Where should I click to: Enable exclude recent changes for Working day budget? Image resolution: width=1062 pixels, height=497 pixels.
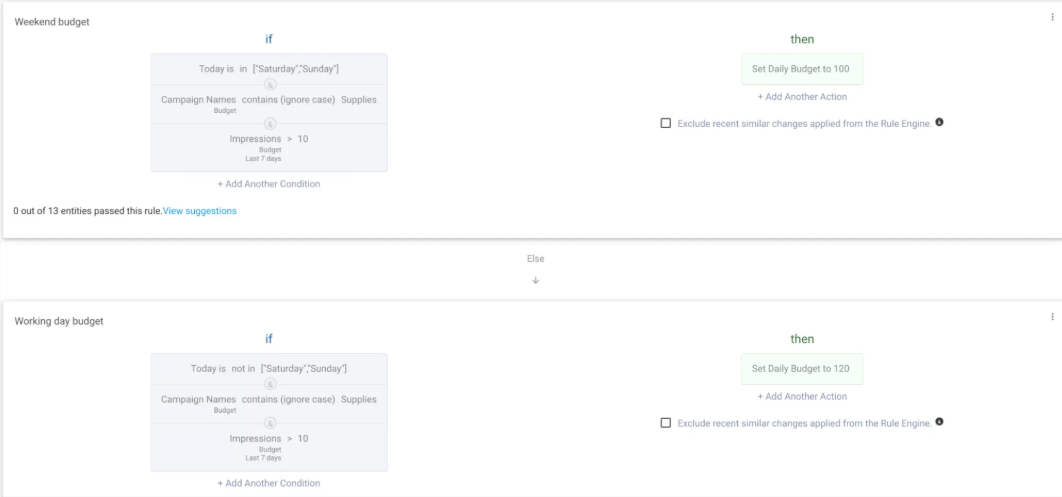(x=666, y=423)
